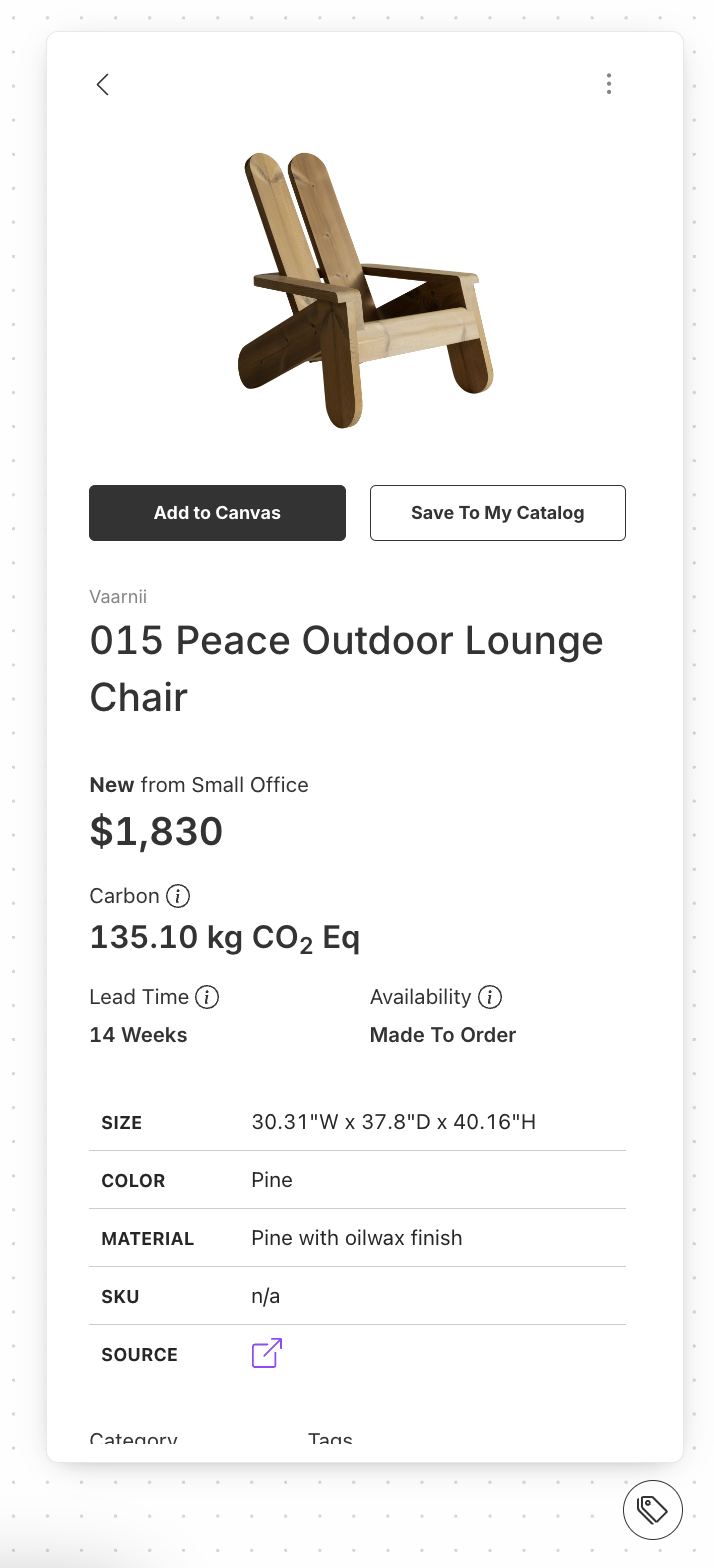Open the three-dot more options menu

click(x=608, y=85)
